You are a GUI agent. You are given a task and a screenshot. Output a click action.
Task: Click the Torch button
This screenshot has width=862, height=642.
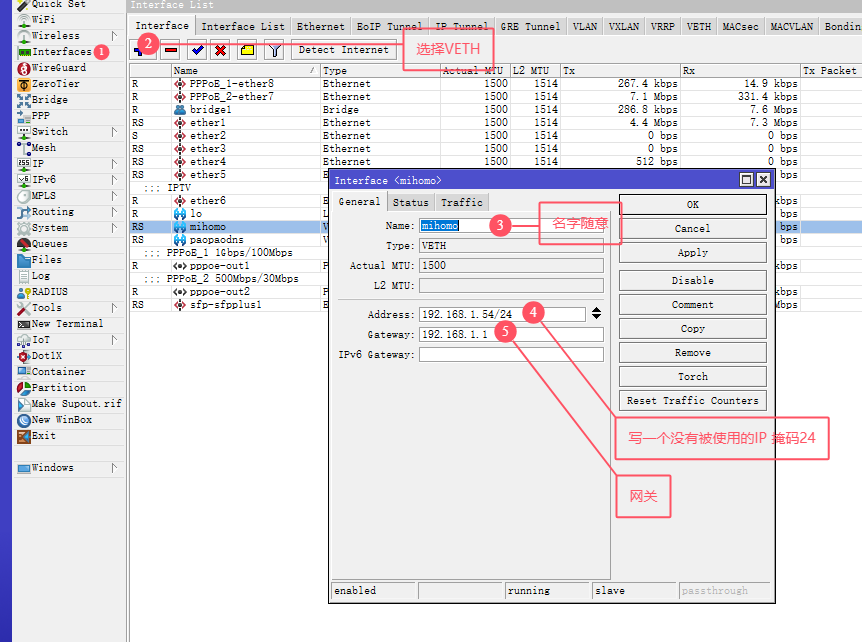[x=693, y=377]
